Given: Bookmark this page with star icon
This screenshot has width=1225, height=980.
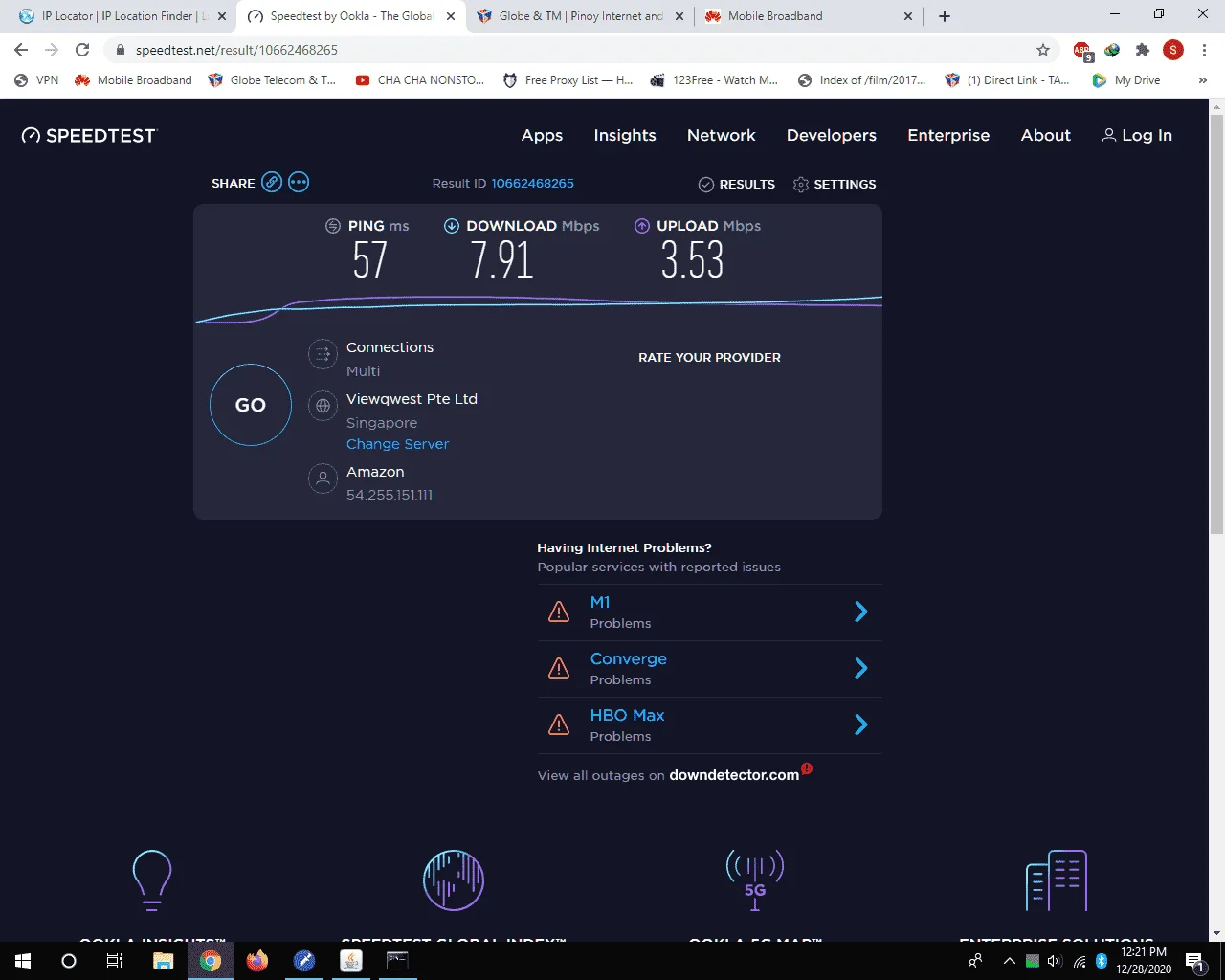Looking at the screenshot, I should (x=1043, y=50).
